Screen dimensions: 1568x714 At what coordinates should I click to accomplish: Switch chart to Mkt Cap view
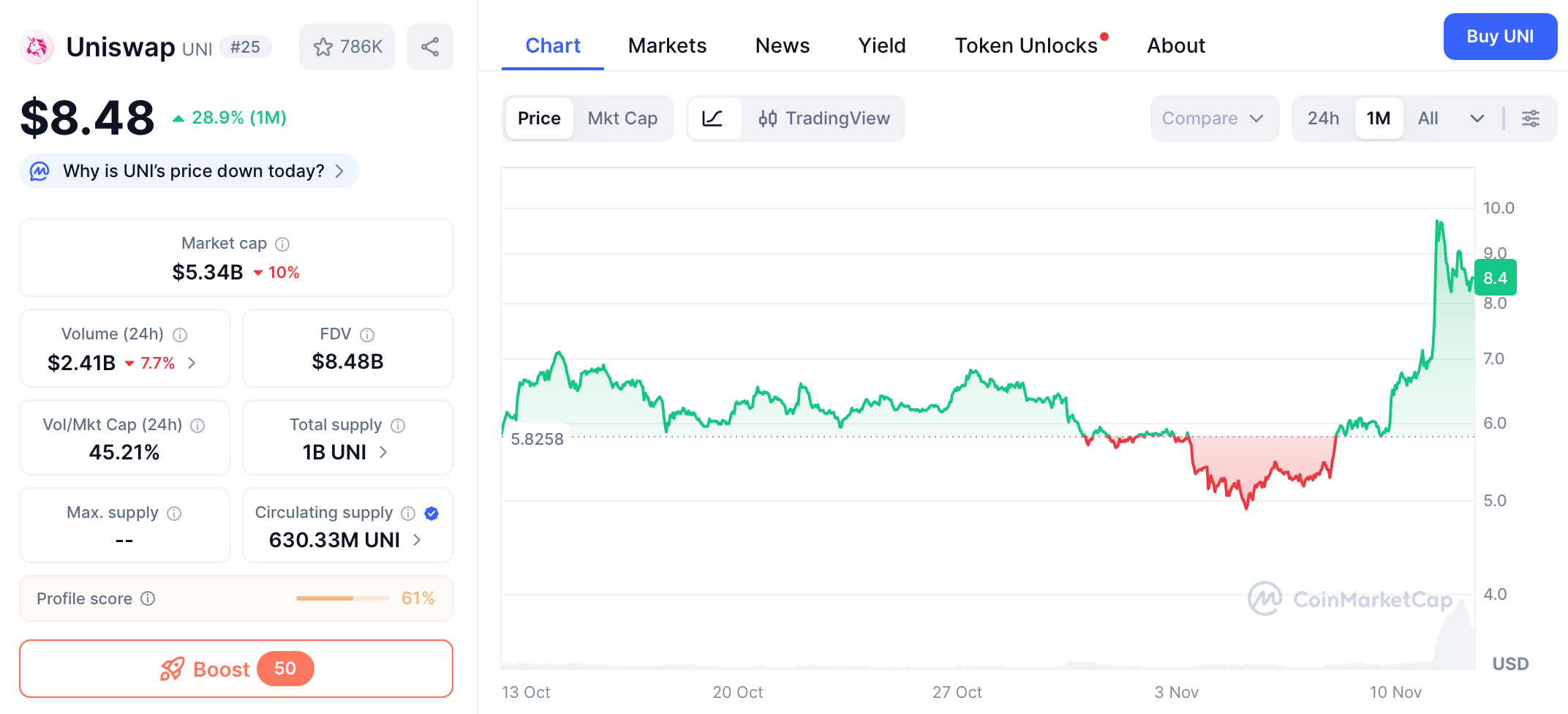(622, 118)
